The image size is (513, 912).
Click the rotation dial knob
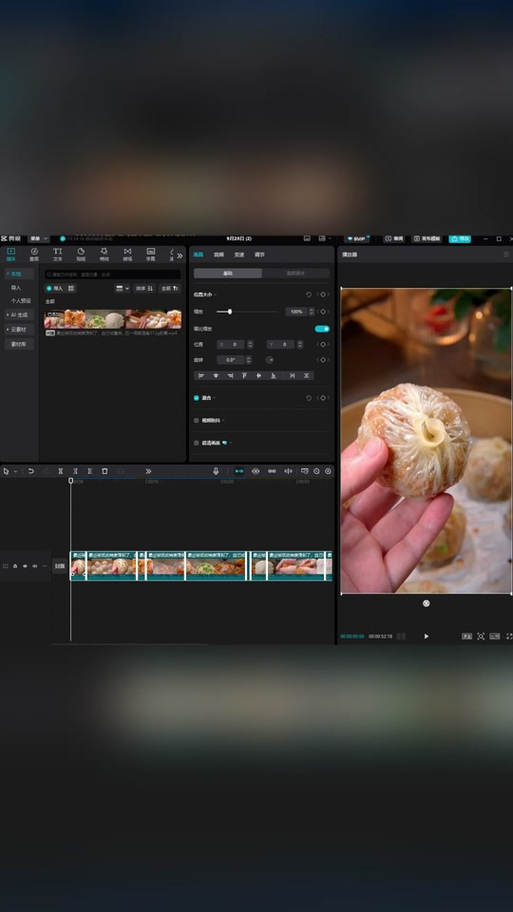click(269, 360)
